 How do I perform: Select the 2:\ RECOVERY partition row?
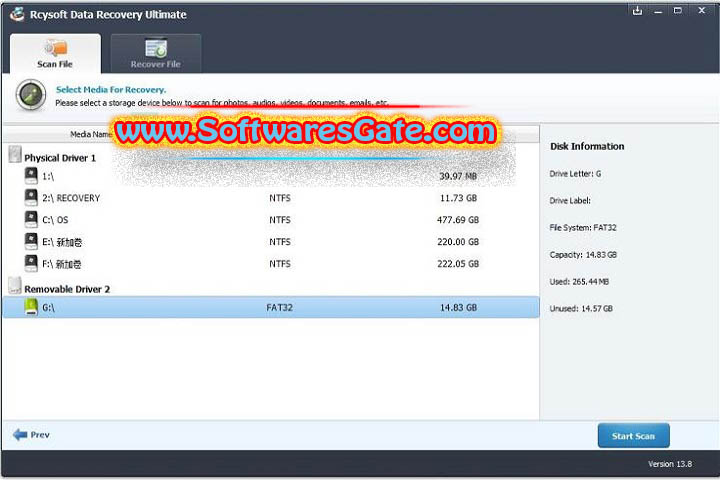(271, 198)
